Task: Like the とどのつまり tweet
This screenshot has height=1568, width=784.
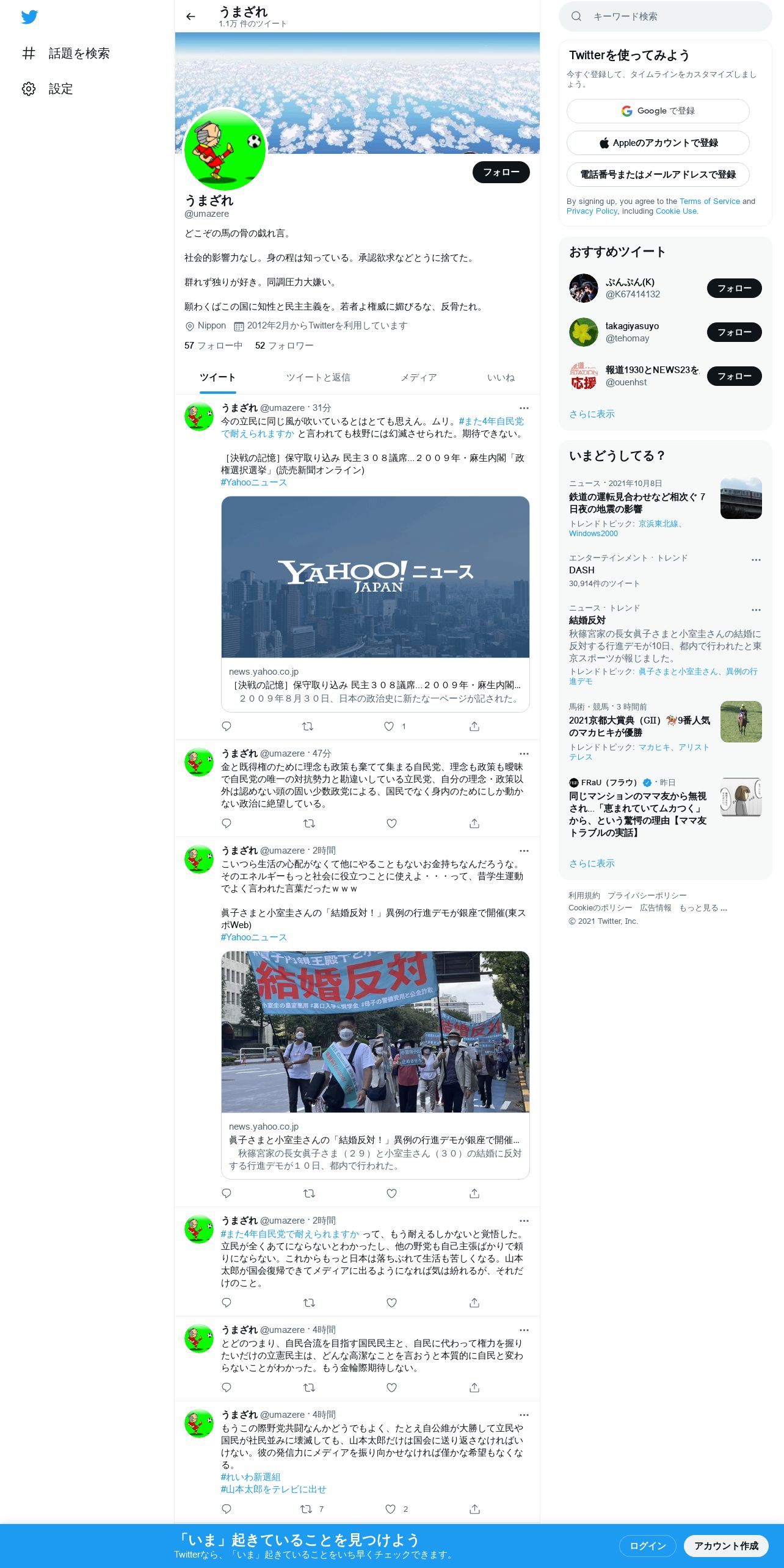Action: pyautogui.click(x=392, y=1387)
